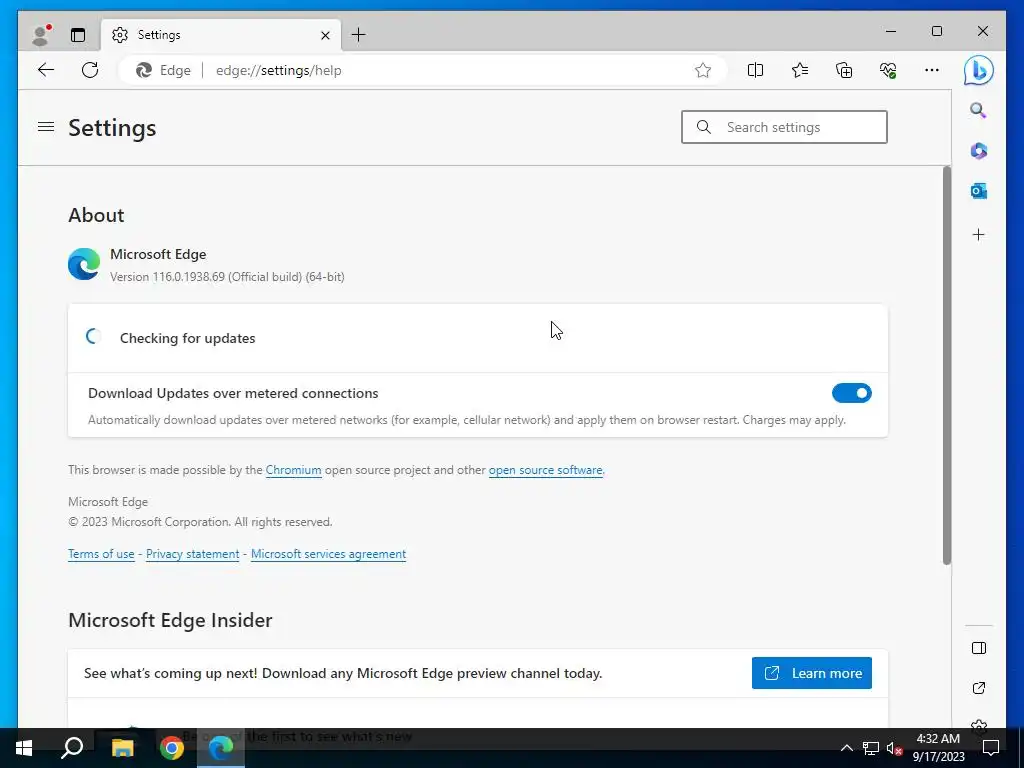The height and width of the screenshot is (768, 1024).
Task: Open Windows taskbar search
Action: click(72, 748)
